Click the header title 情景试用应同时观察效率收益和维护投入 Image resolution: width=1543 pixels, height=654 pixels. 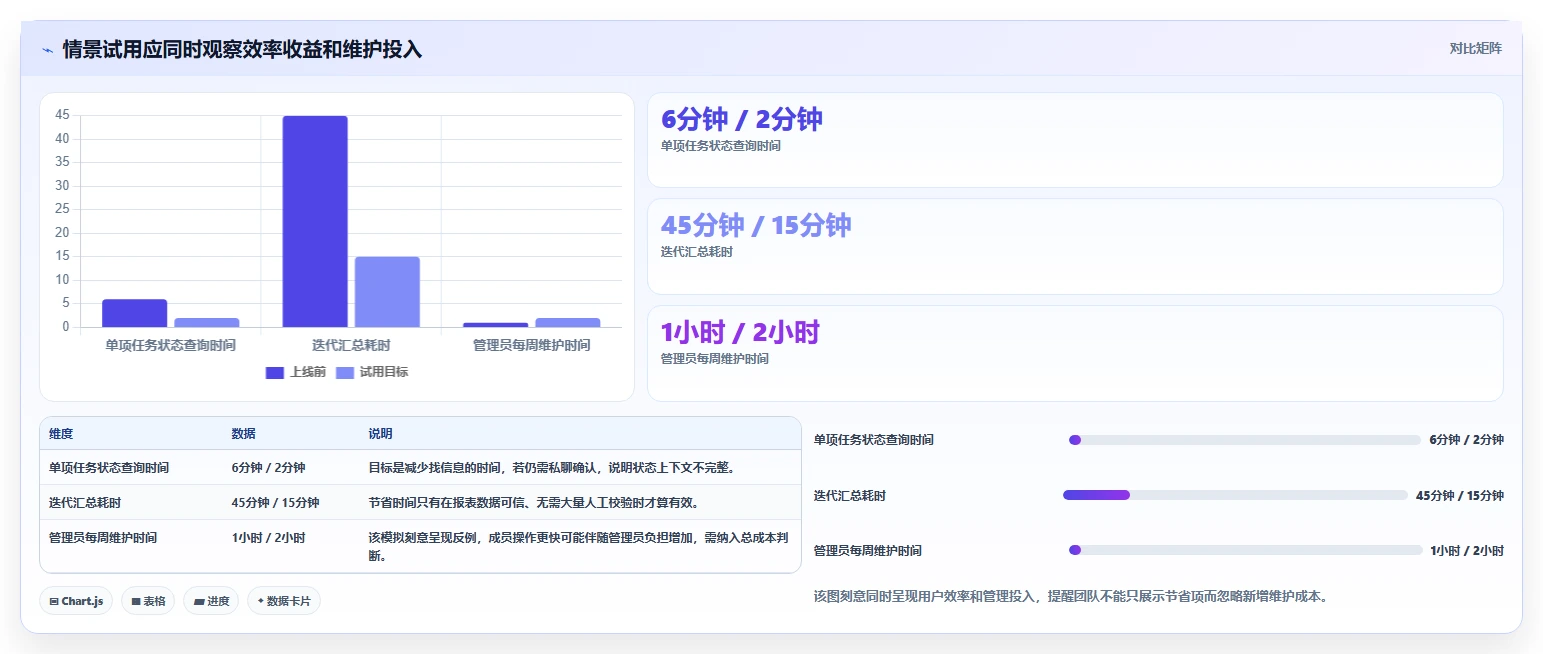click(242, 49)
